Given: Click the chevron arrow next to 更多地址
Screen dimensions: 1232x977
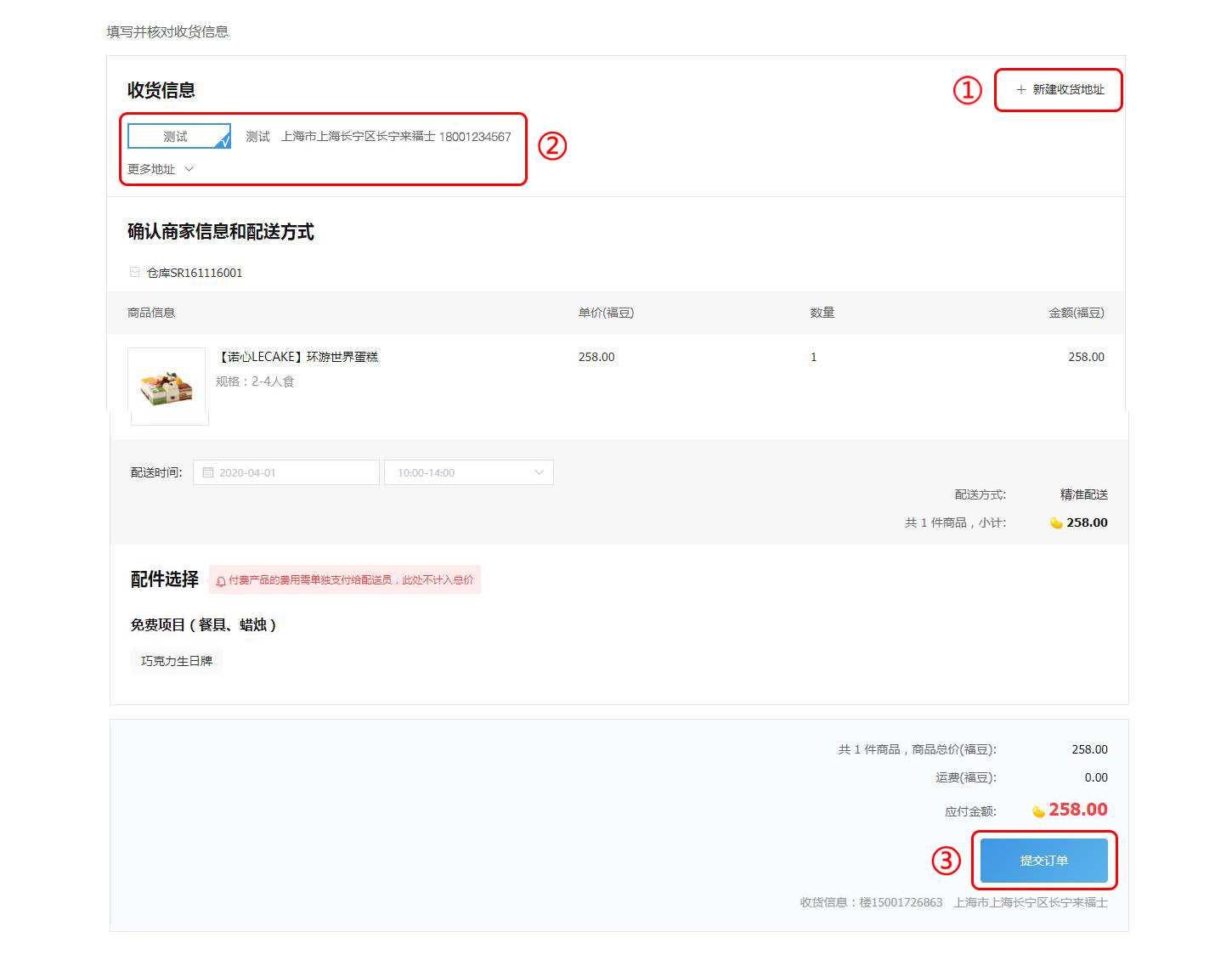Looking at the screenshot, I should 189,169.
